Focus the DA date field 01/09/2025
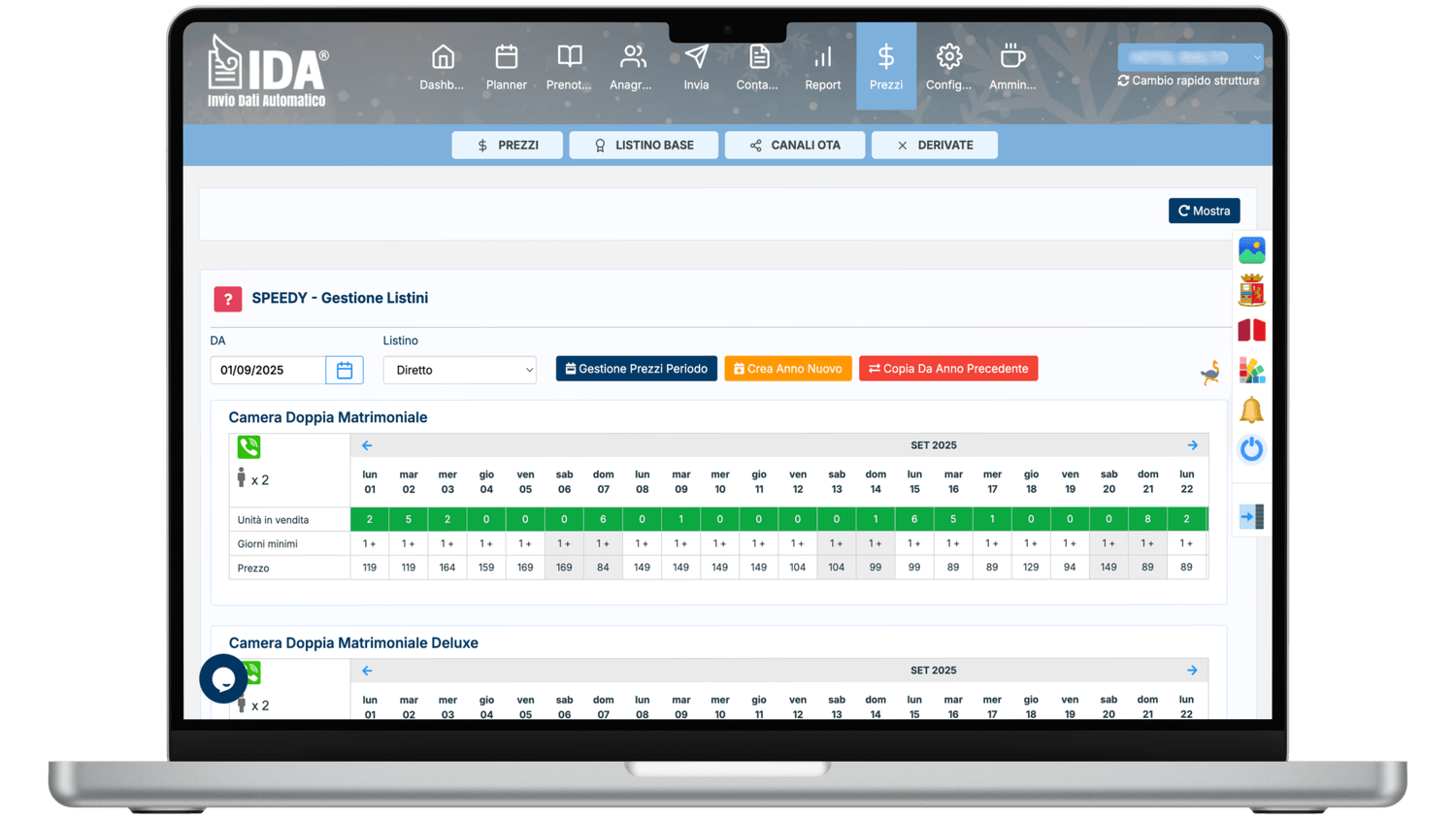This screenshot has height=819, width=1456. pos(268,370)
